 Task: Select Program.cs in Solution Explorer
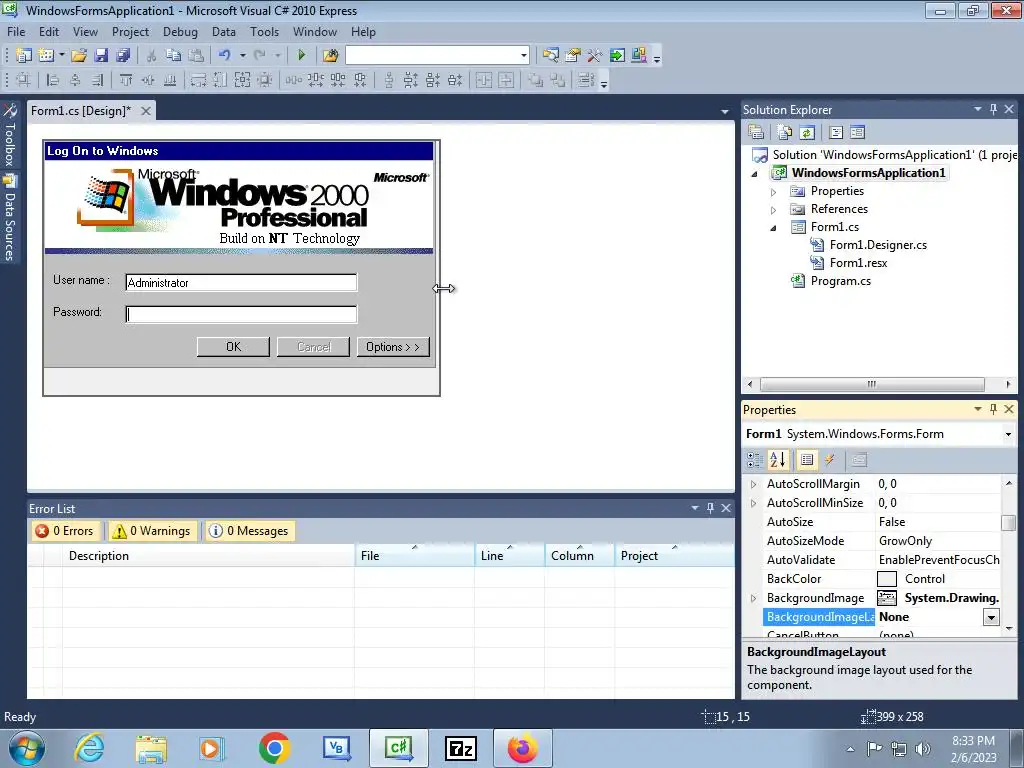point(840,281)
